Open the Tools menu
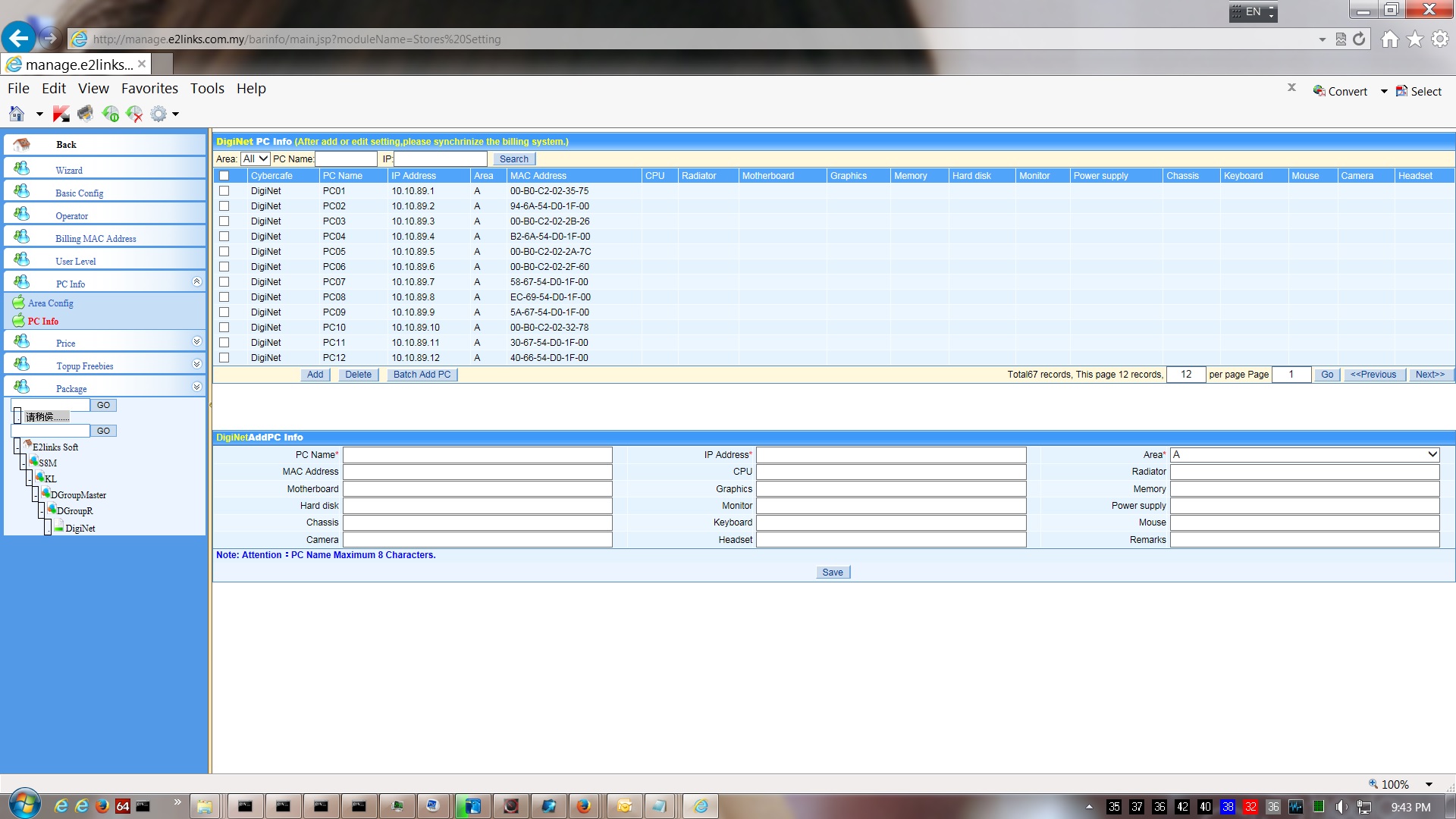The image size is (1456, 819). [x=207, y=88]
